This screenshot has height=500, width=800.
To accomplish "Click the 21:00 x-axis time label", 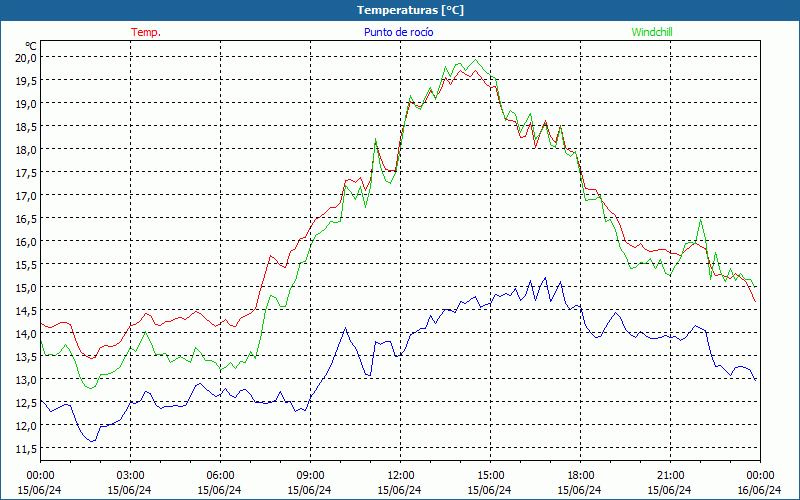I will click(x=670, y=475).
